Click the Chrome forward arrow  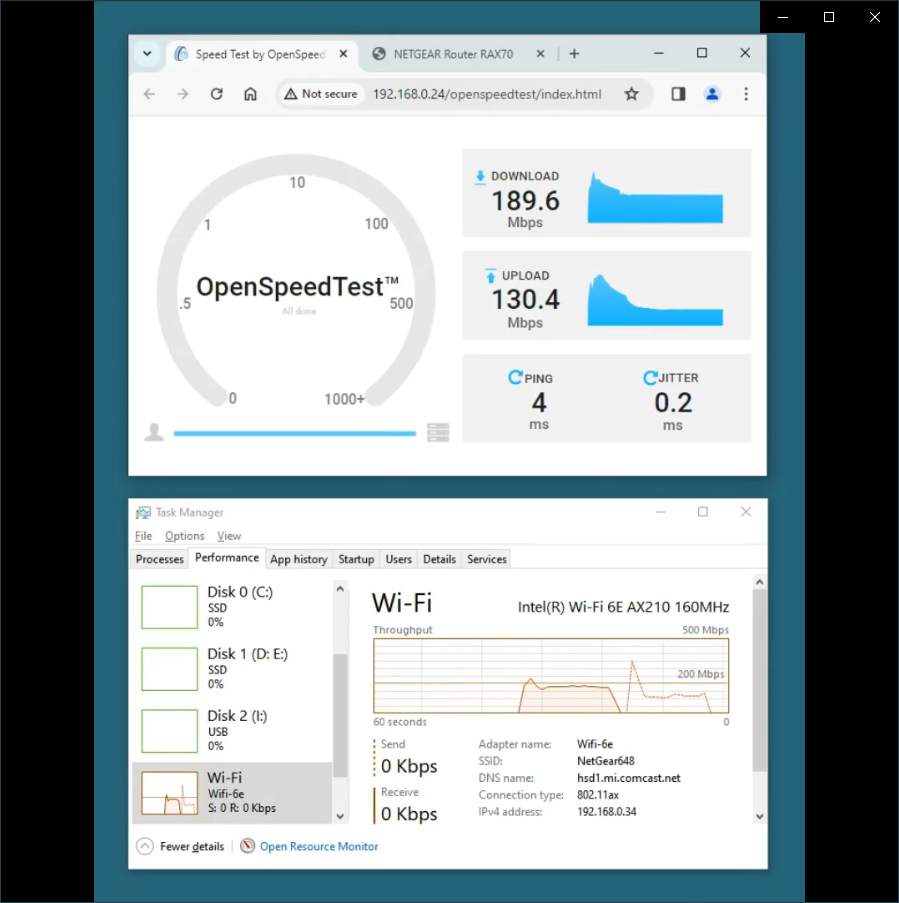(183, 94)
